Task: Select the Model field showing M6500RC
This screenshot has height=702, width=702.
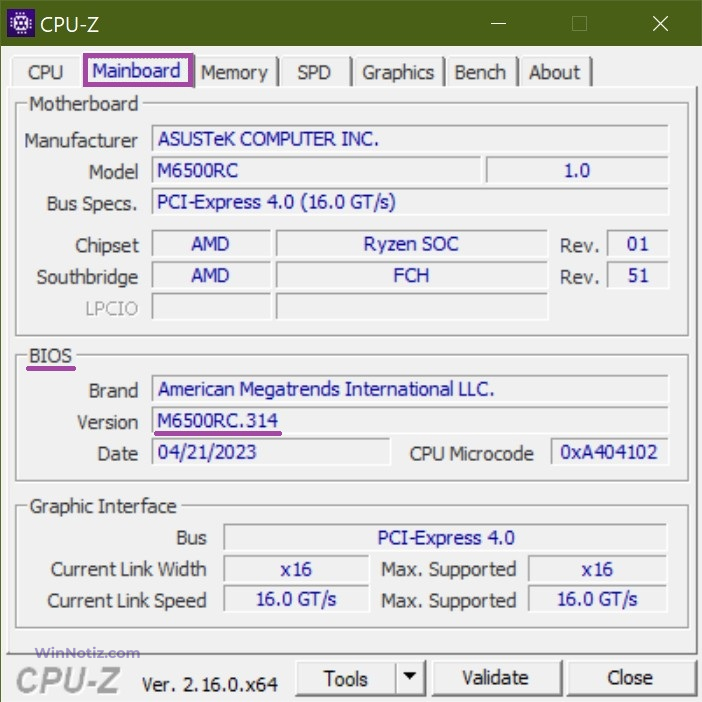Action: point(316,171)
